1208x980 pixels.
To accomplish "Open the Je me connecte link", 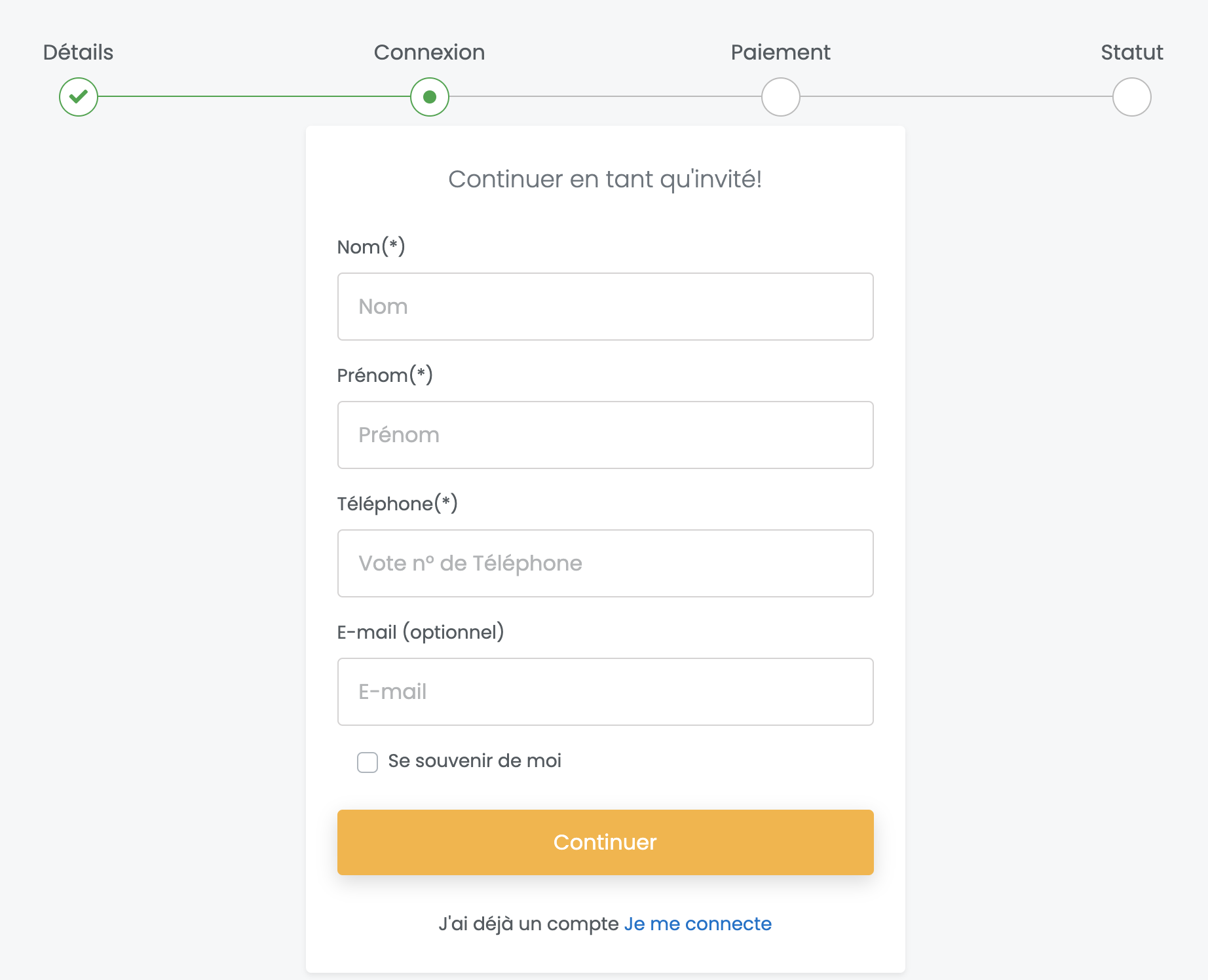I will 698,924.
